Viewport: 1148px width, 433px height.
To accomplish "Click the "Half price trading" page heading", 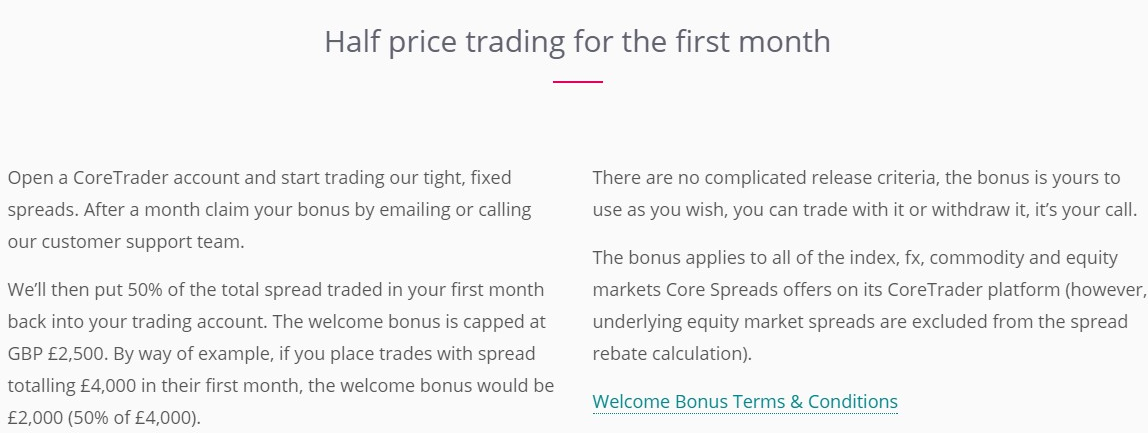I will click(577, 42).
